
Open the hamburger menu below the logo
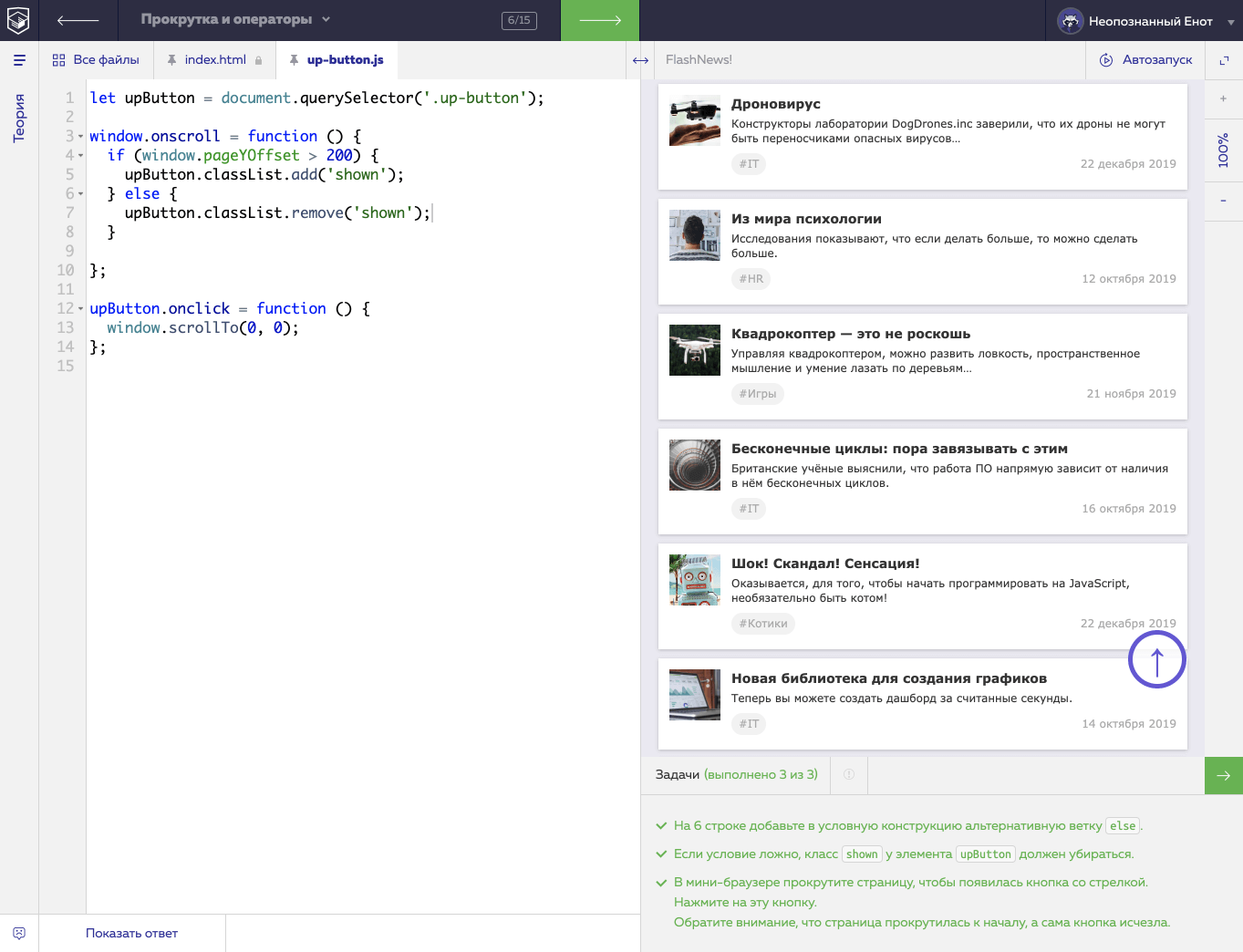click(x=19, y=60)
